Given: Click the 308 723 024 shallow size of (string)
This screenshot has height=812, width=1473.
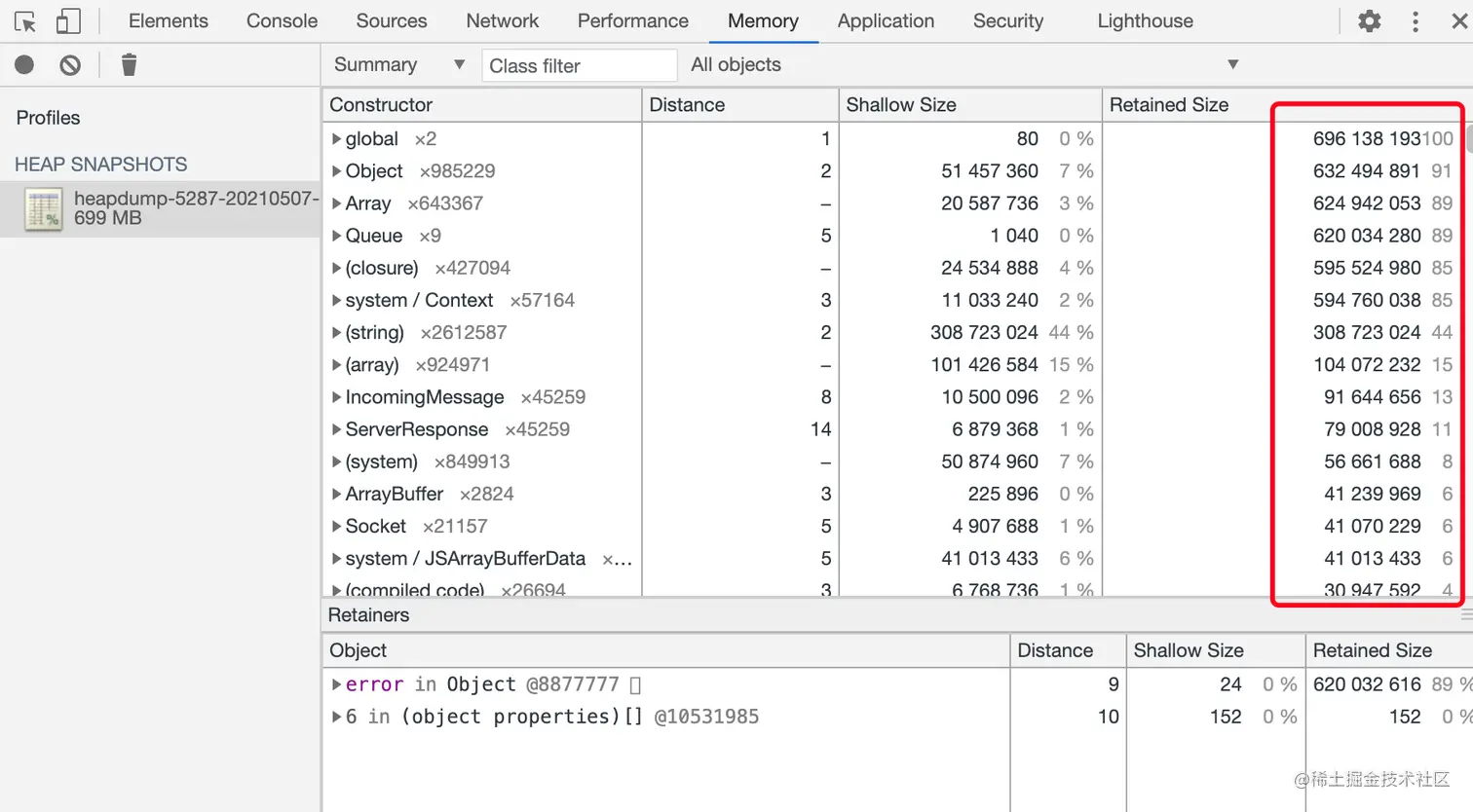Looking at the screenshot, I should (984, 332).
